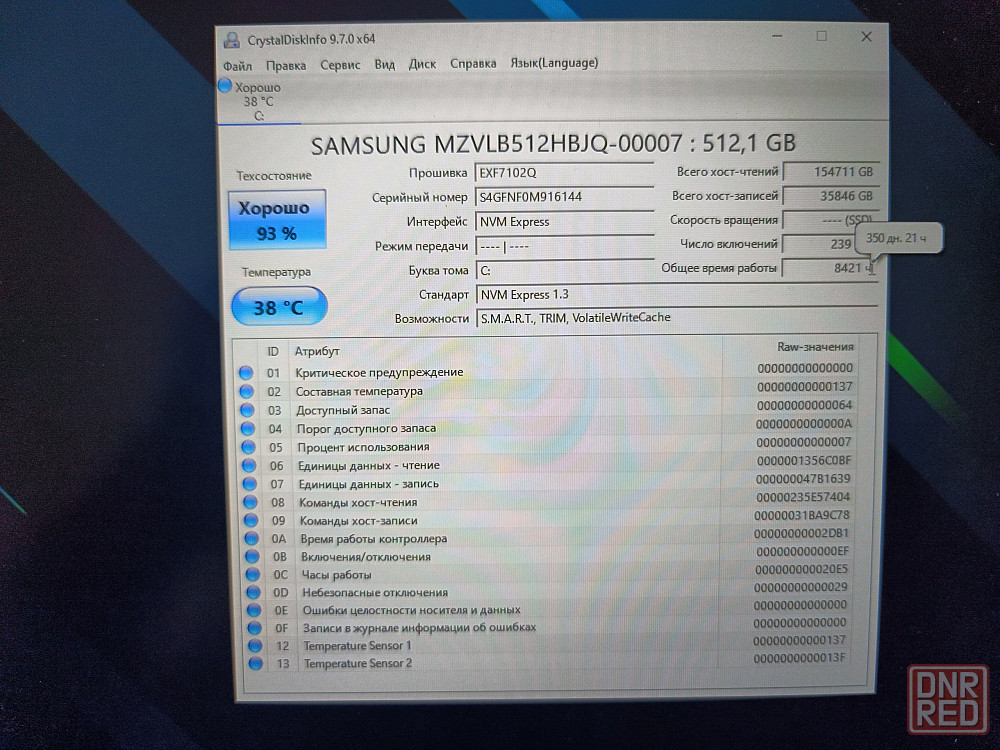Click status circle for 0A Время работы контроллера
1000x750 pixels.
point(252,538)
